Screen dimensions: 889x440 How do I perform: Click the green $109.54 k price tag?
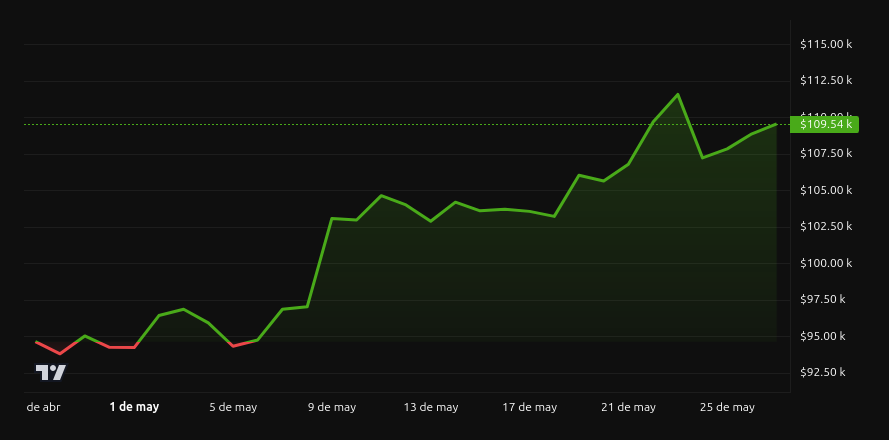click(824, 124)
